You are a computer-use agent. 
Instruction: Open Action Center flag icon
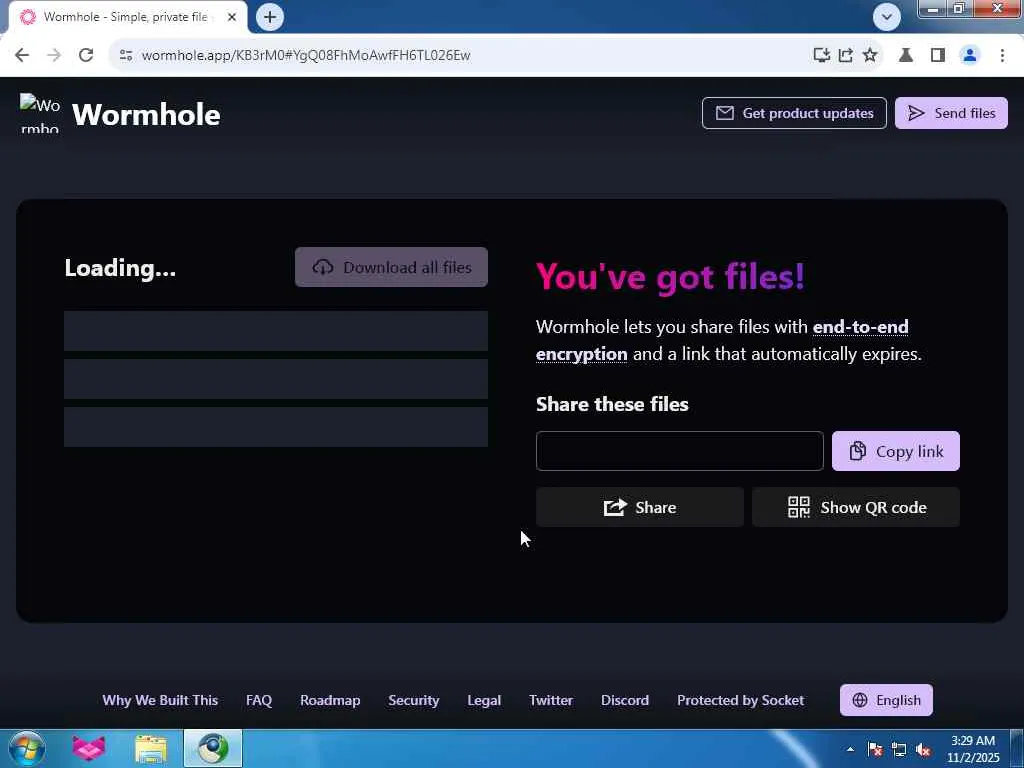pos(875,749)
